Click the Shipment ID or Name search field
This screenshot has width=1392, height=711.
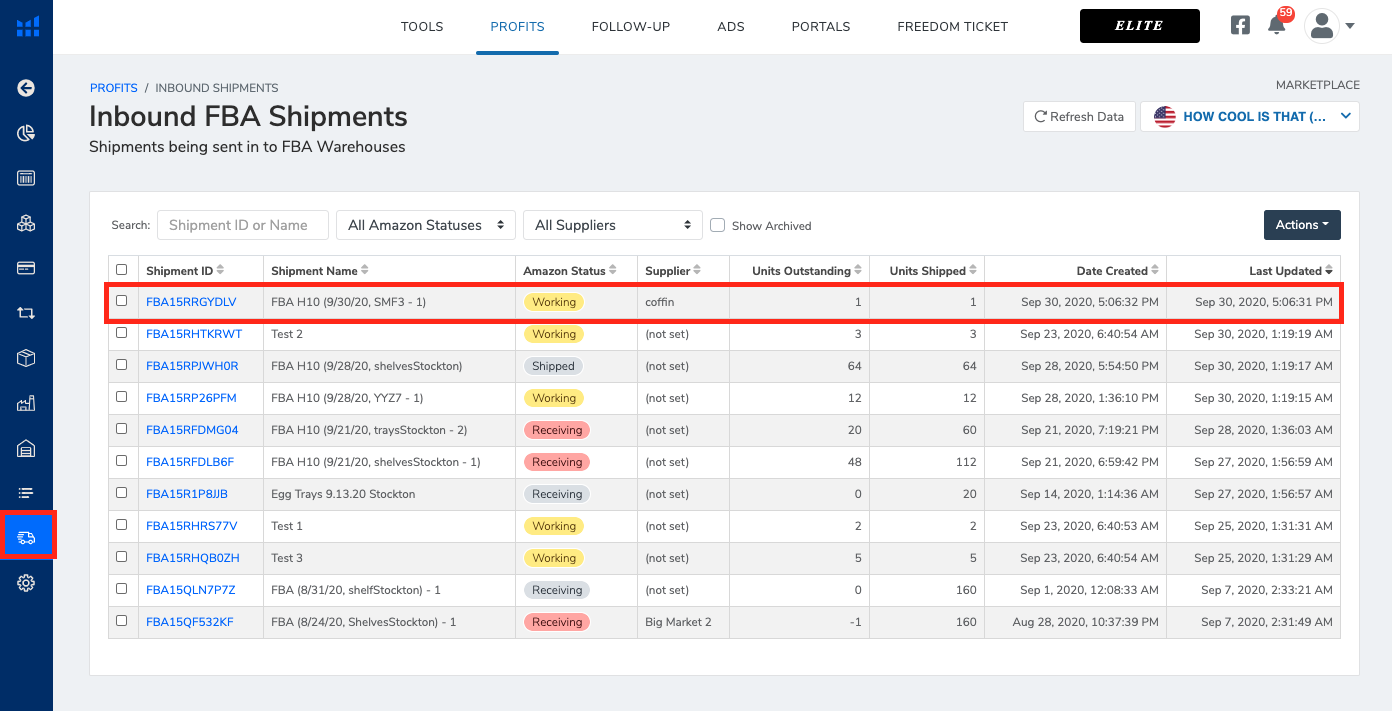pyautogui.click(x=243, y=225)
